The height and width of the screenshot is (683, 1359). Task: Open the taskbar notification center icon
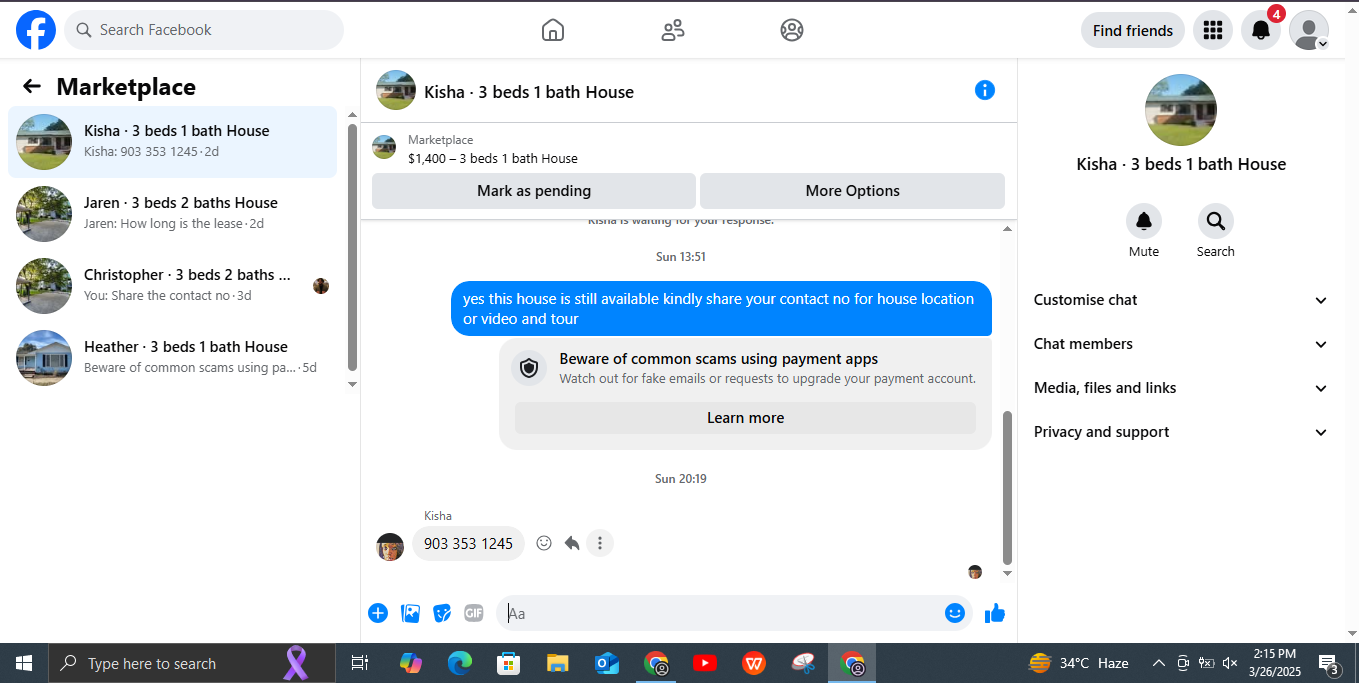(1329, 663)
